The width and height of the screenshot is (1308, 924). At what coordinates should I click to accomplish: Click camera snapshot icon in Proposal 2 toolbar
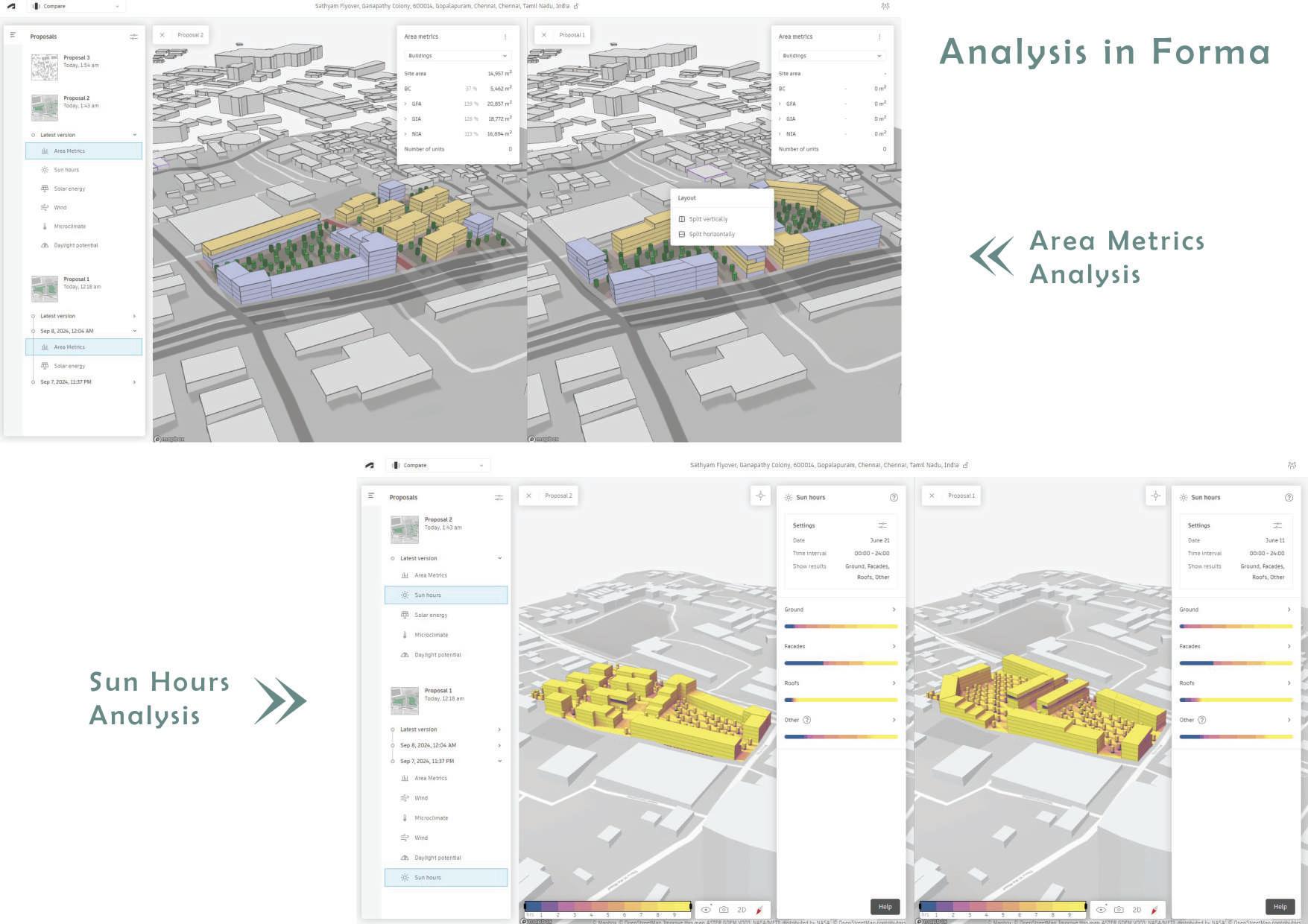724,909
